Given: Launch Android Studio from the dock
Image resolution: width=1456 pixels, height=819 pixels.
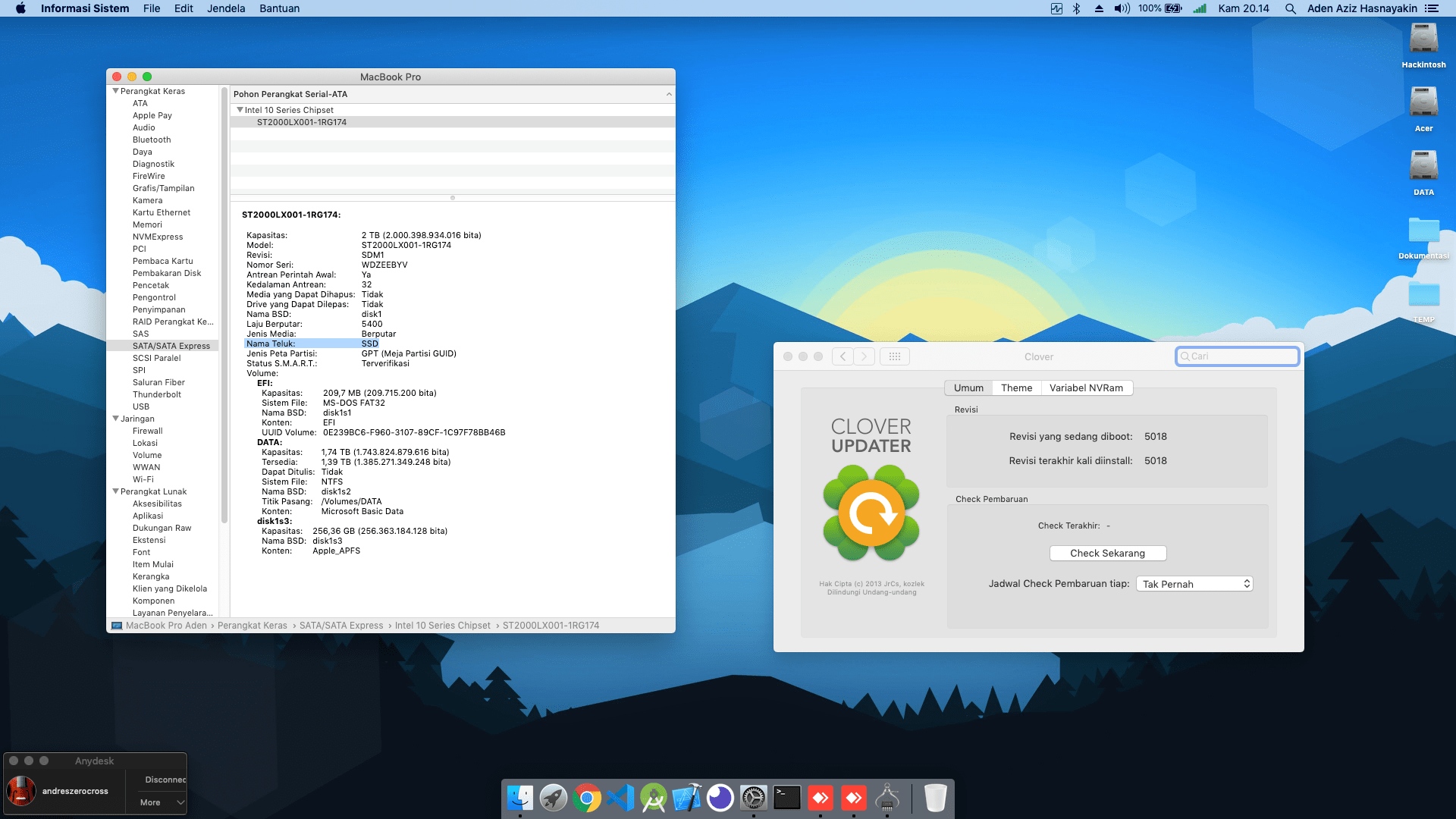Looking at the screenshot, I should point(654,798).
